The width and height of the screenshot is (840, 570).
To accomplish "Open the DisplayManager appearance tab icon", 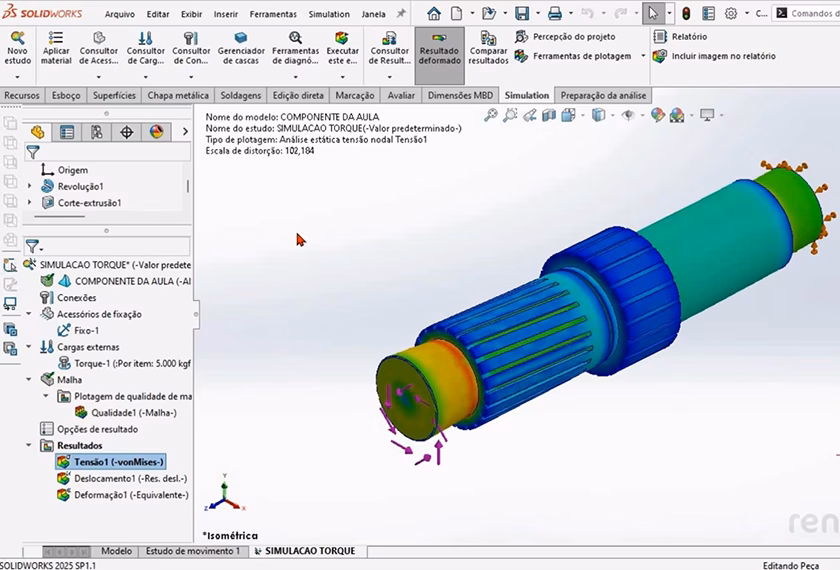I will pos(156,132).
